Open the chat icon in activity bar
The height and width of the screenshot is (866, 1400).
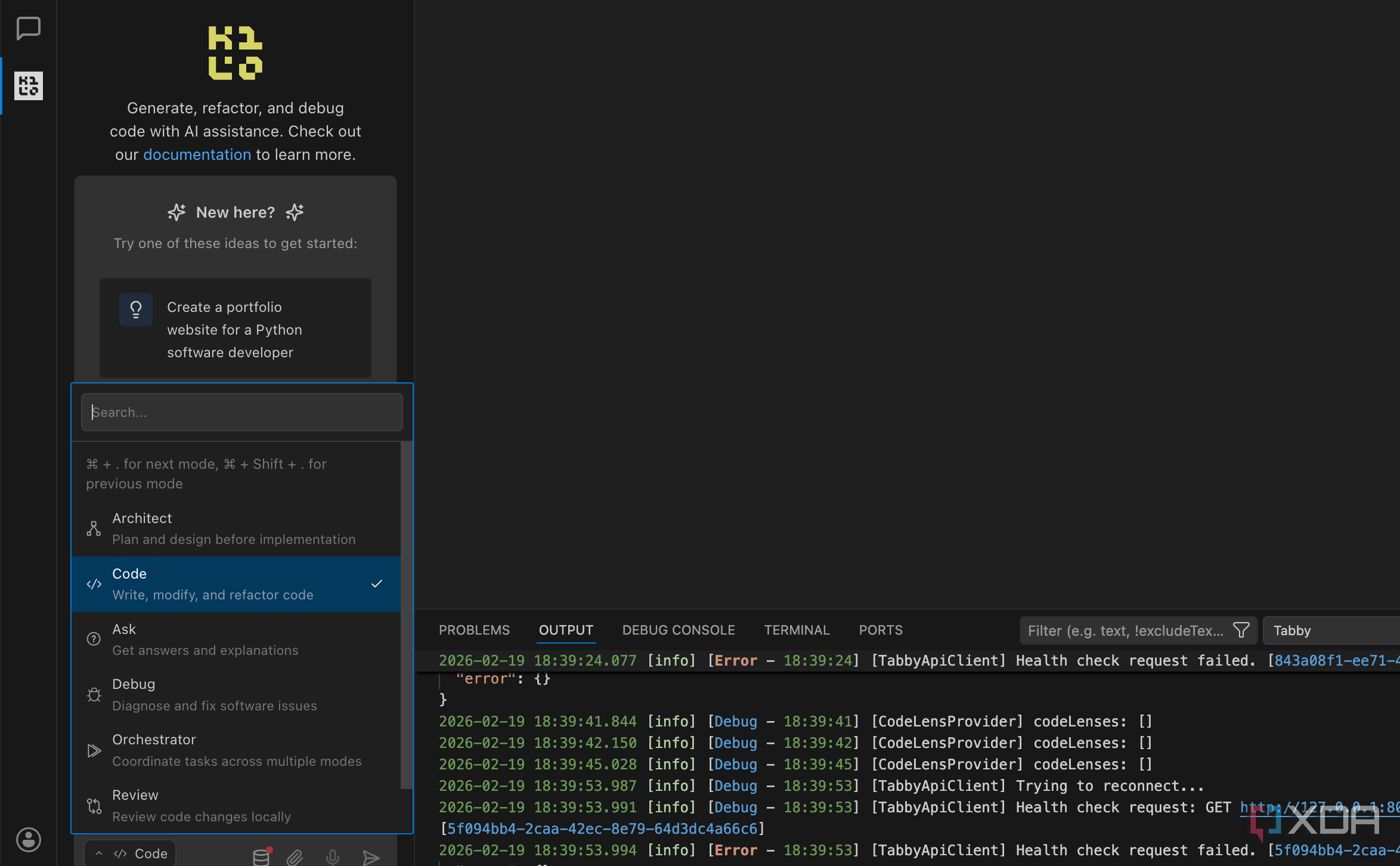coord(28,28)
